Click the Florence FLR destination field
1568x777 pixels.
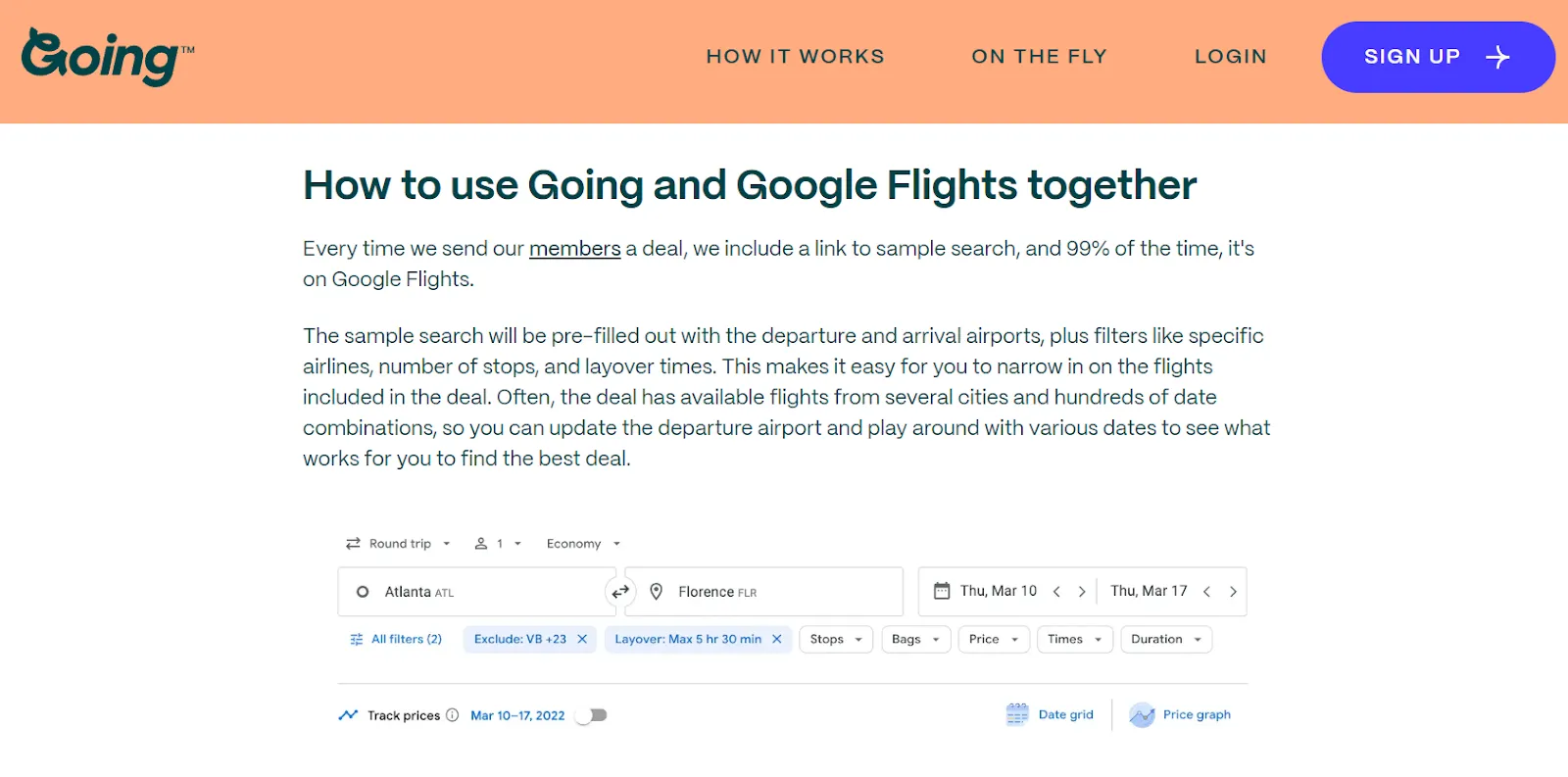[764, 592]
